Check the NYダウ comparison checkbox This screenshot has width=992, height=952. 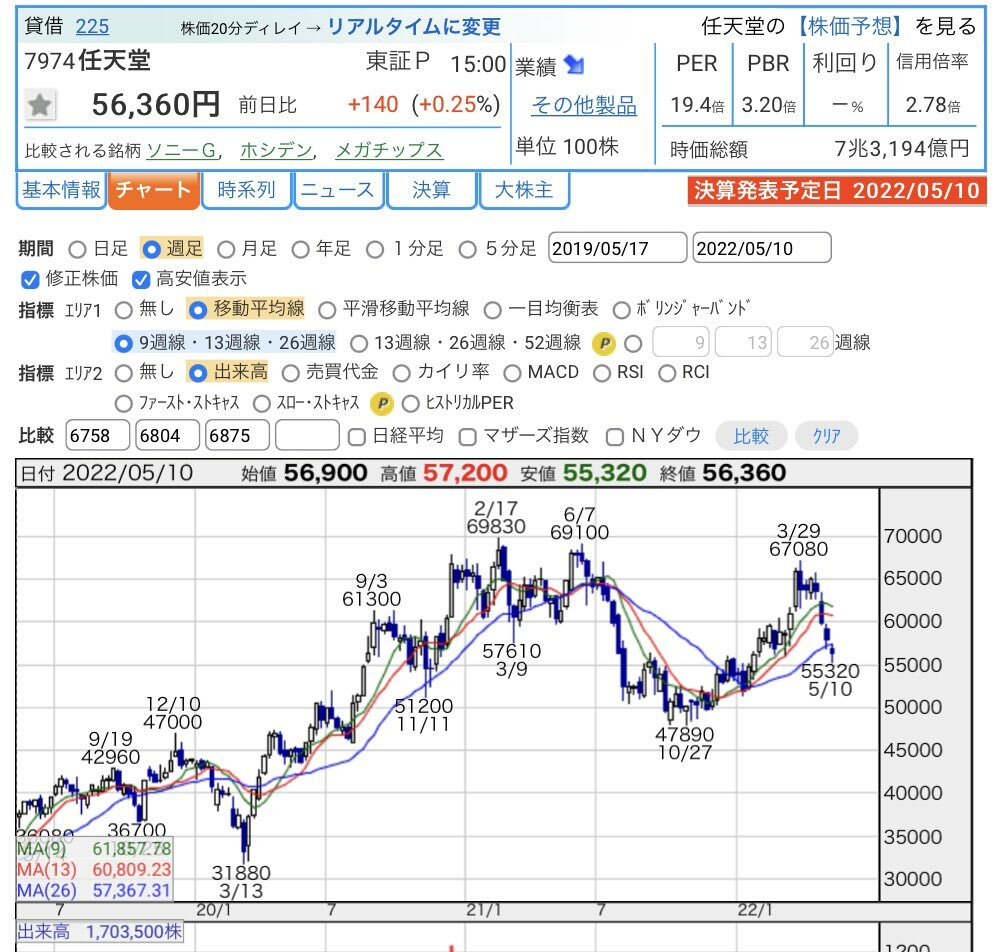point(615,436)
